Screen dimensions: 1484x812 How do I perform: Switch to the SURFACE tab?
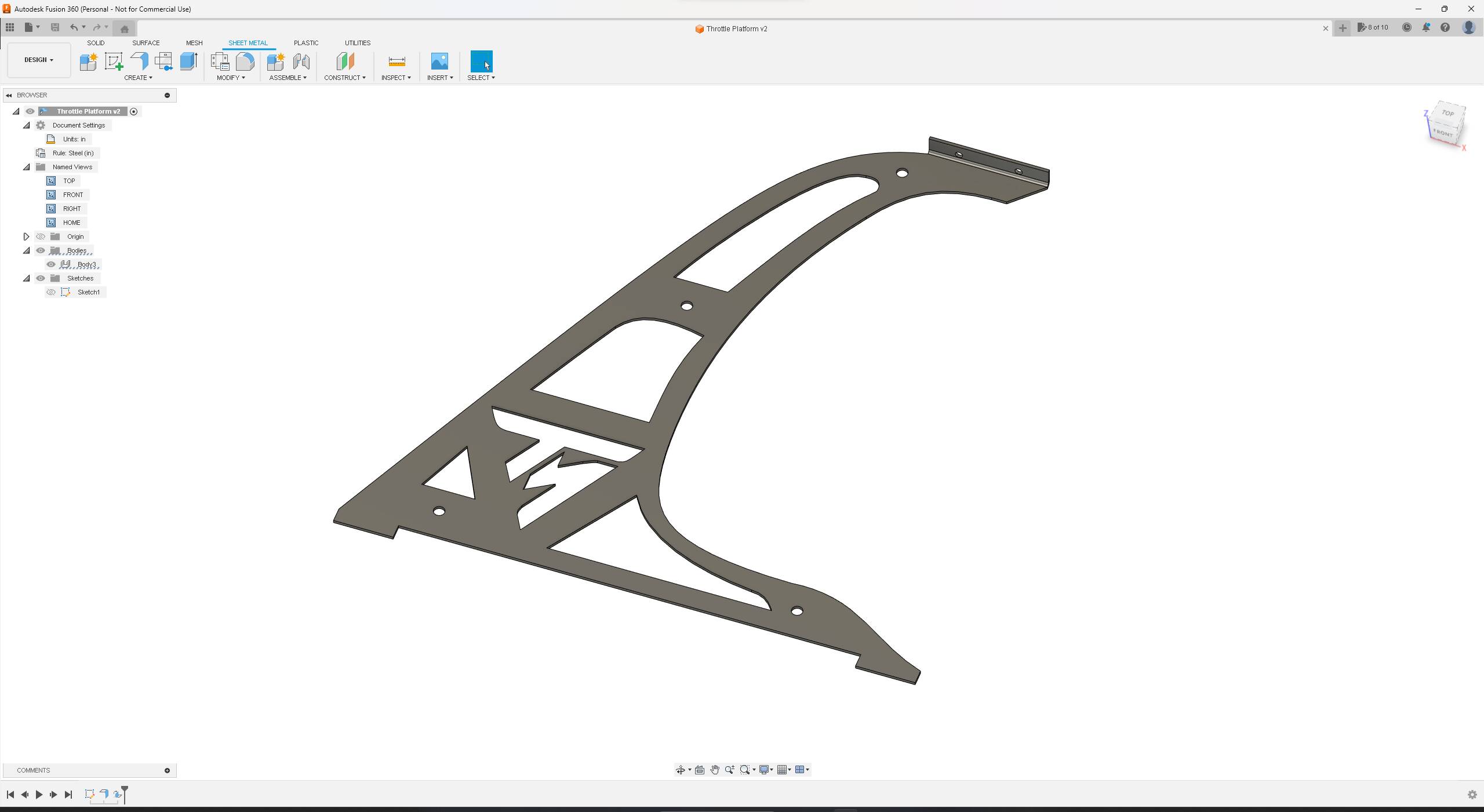(146, 43)
